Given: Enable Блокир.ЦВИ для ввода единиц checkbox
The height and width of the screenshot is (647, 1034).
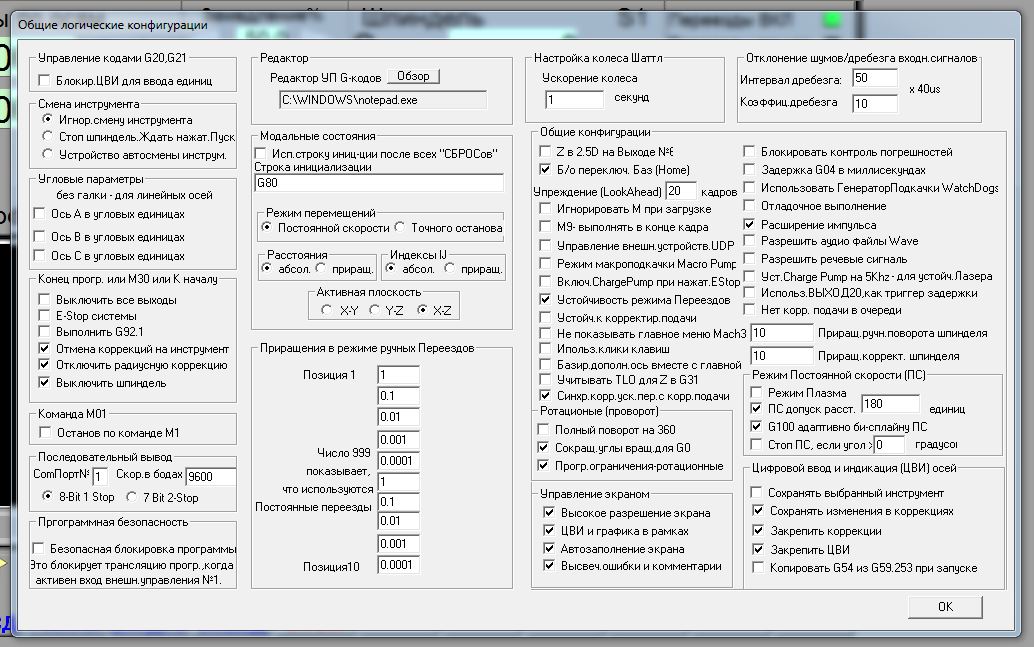Looking at the screenshot, I should tap(44, 80).
